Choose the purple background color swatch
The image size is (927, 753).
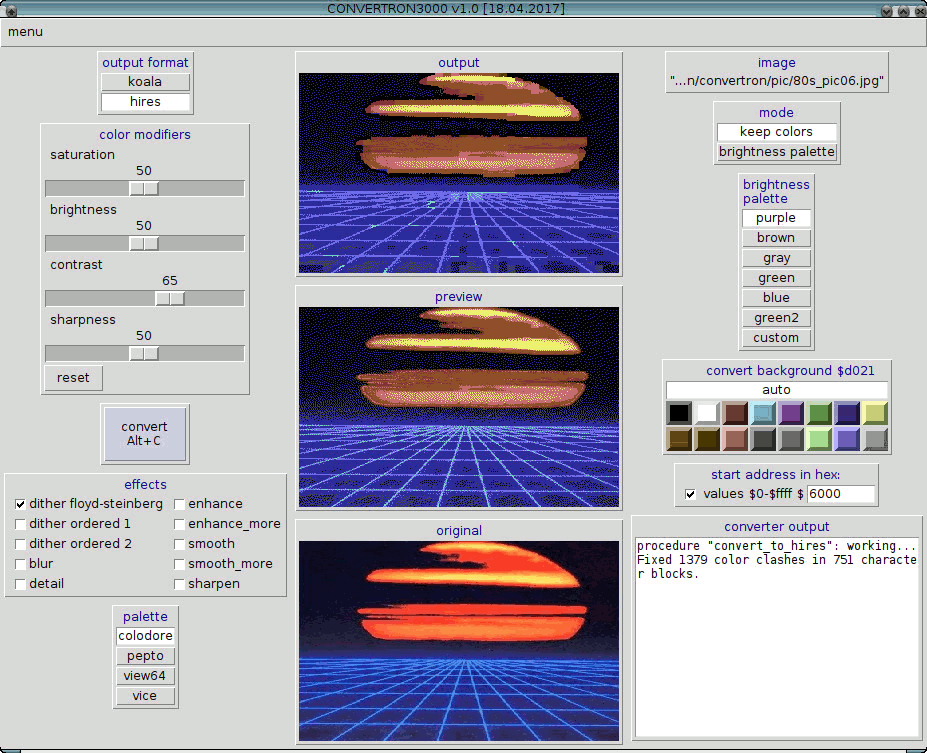click(x=791, y=413)
